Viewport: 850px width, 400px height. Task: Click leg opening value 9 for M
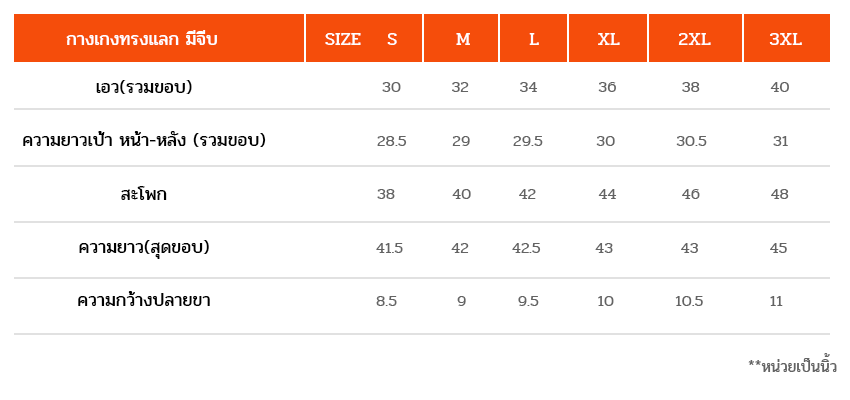pos(461,301)
